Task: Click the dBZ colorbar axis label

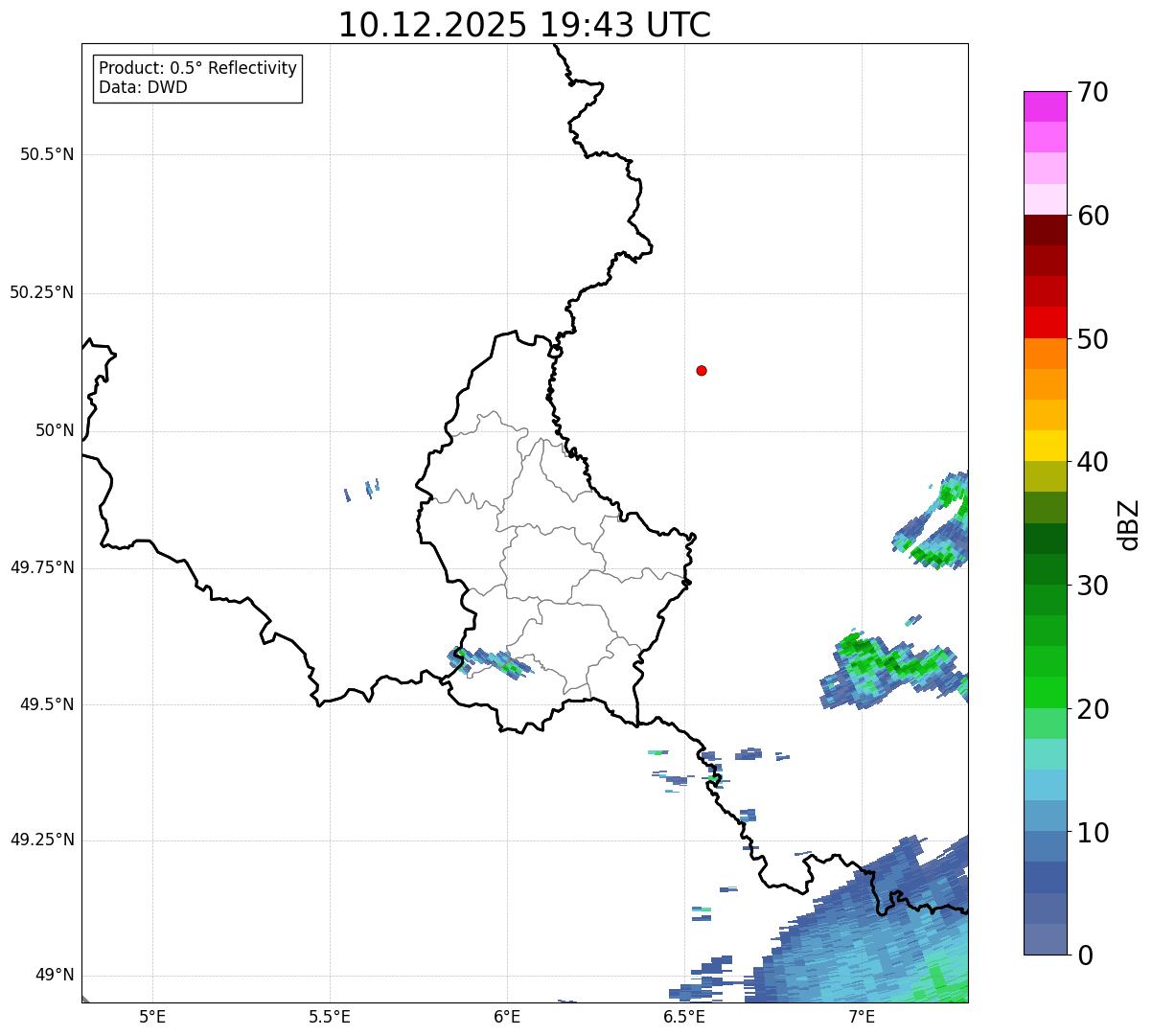Action: coord(1129,524)
